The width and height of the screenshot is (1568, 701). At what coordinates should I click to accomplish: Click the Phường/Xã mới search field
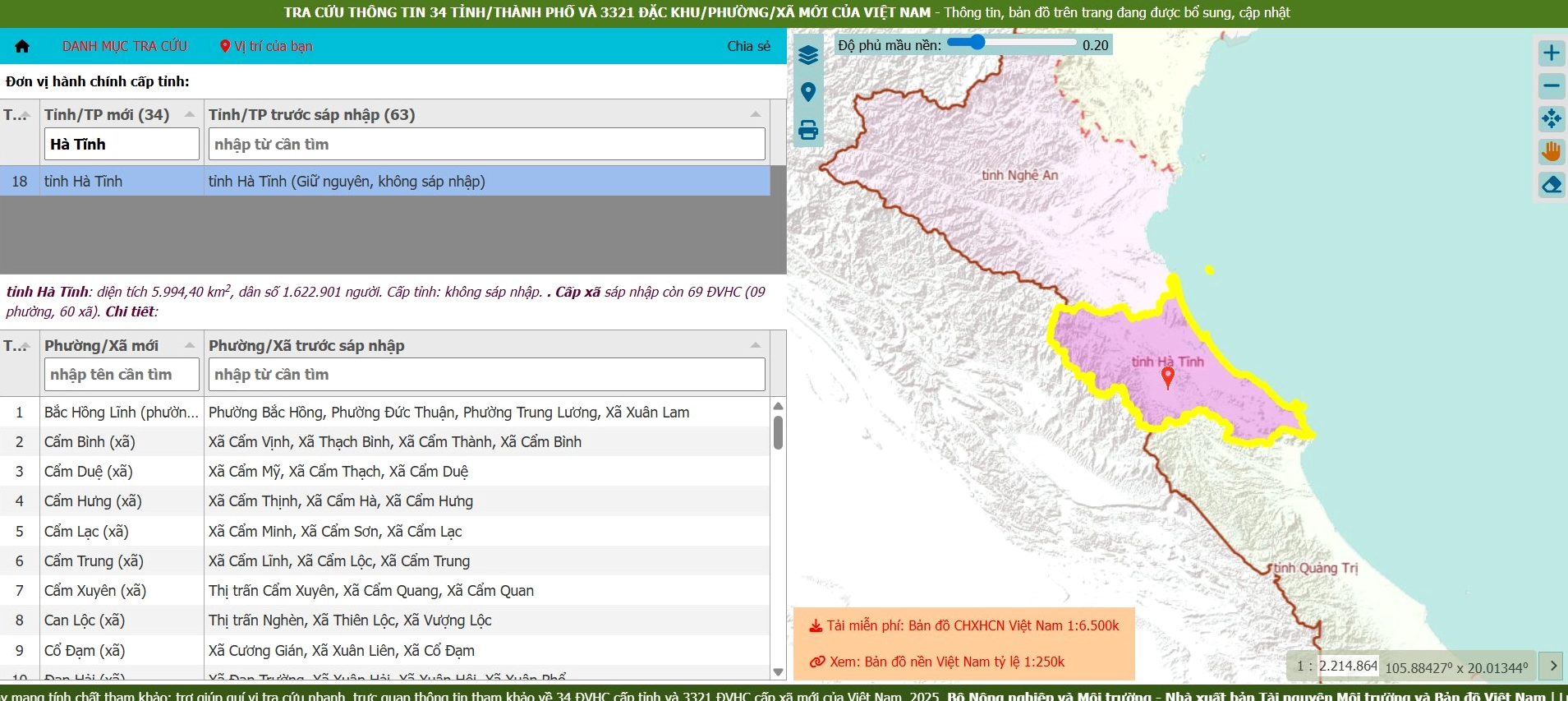(x=122, y=375)
